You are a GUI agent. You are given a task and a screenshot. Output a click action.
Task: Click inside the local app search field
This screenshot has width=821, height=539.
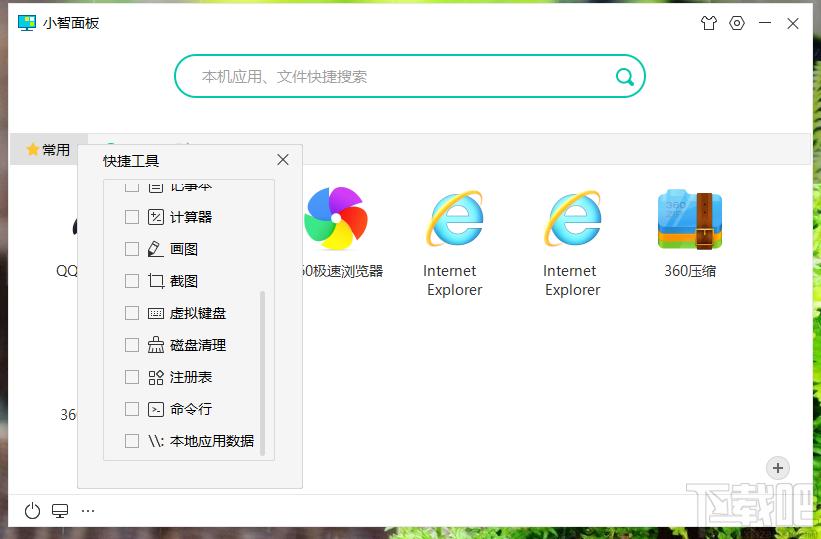[x=409, y=76]
